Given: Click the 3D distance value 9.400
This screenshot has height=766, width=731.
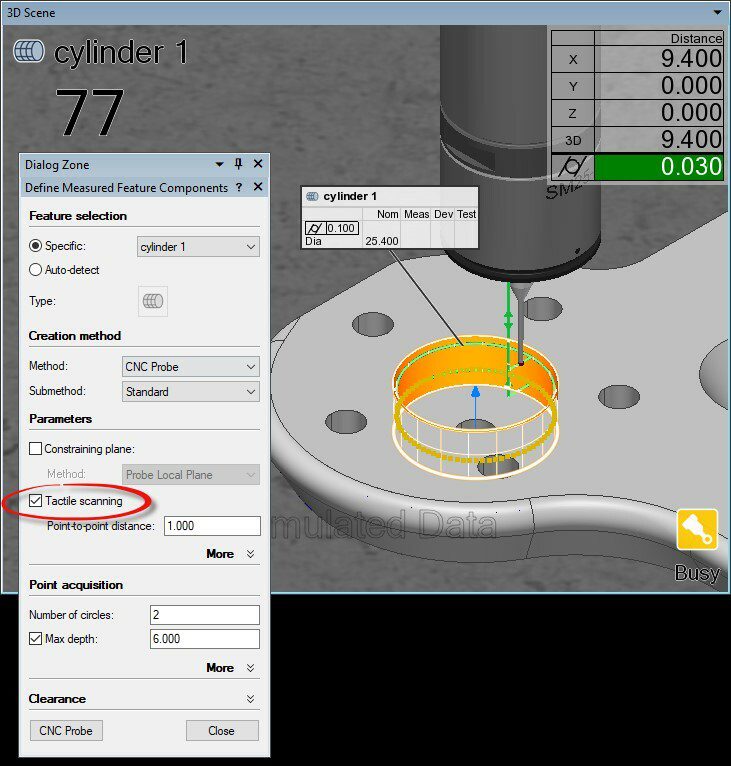Looking at the screenshot, I should pyautogui.click(x=691, y=140).
